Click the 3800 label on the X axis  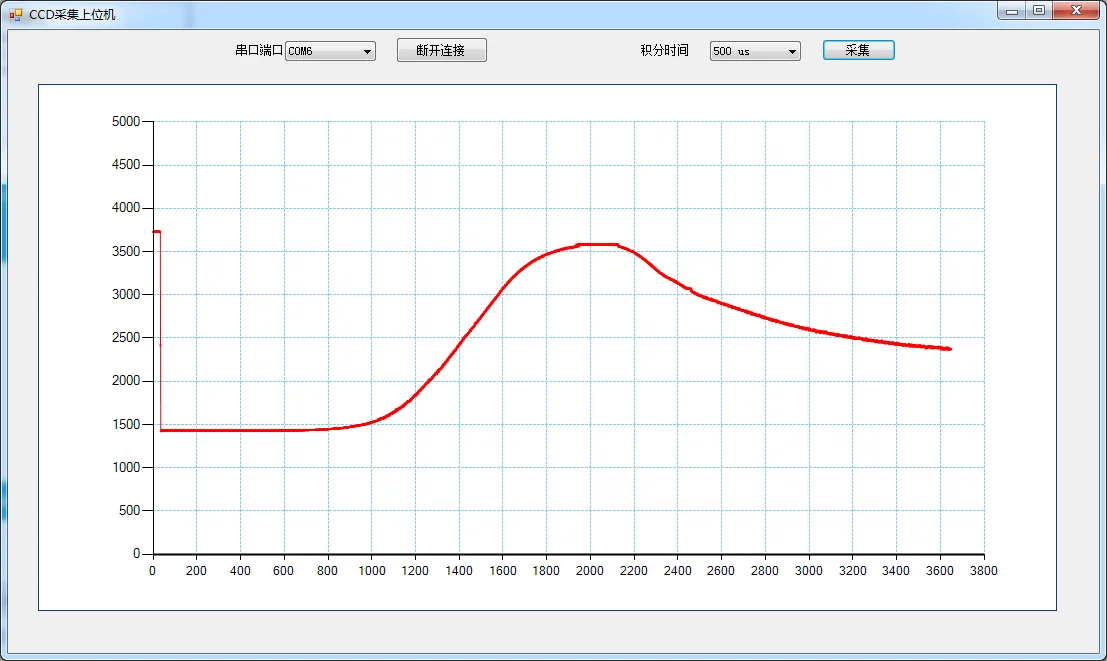coord(983,571)
